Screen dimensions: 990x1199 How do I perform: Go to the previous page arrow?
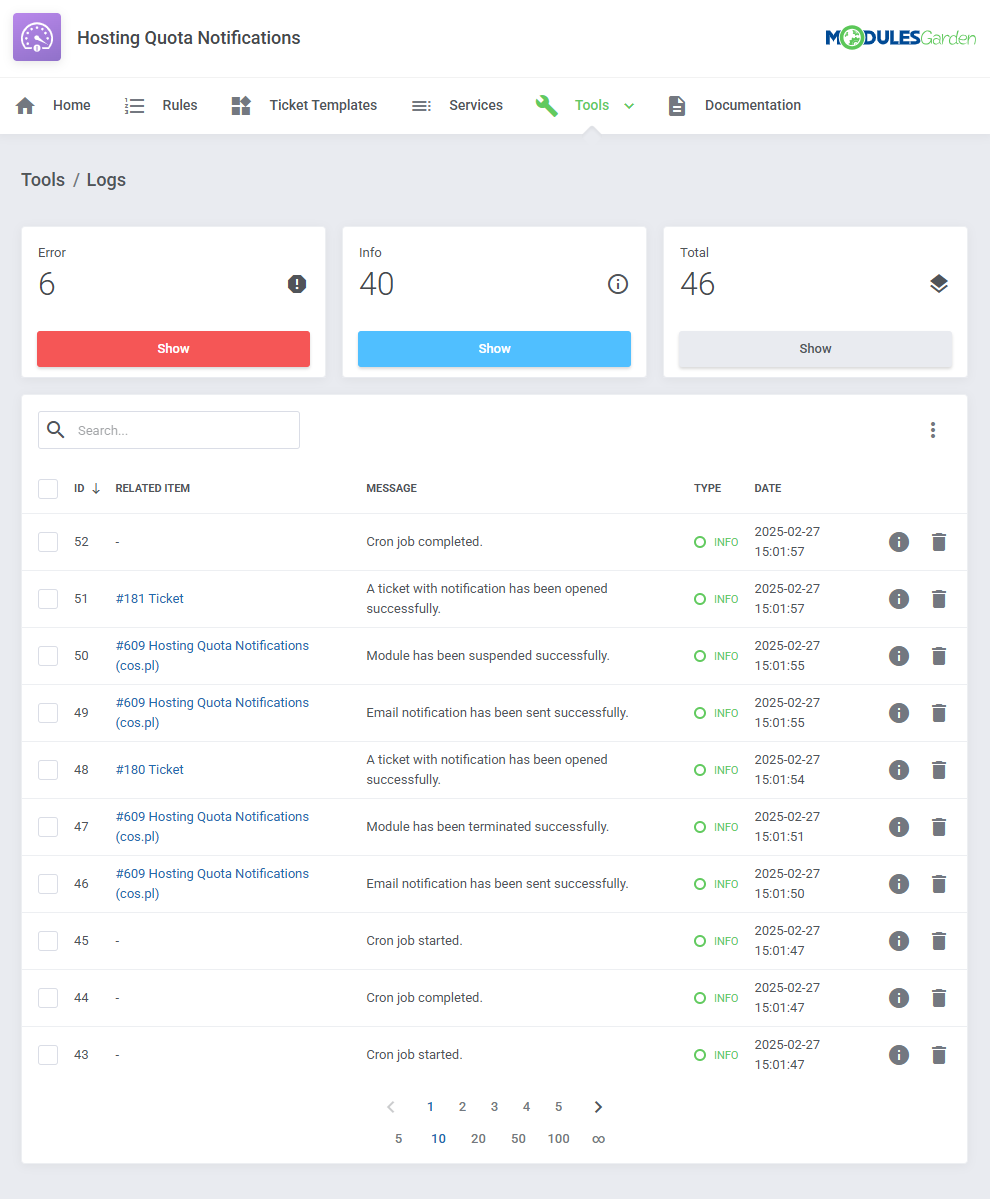[x=391, y=1106]
